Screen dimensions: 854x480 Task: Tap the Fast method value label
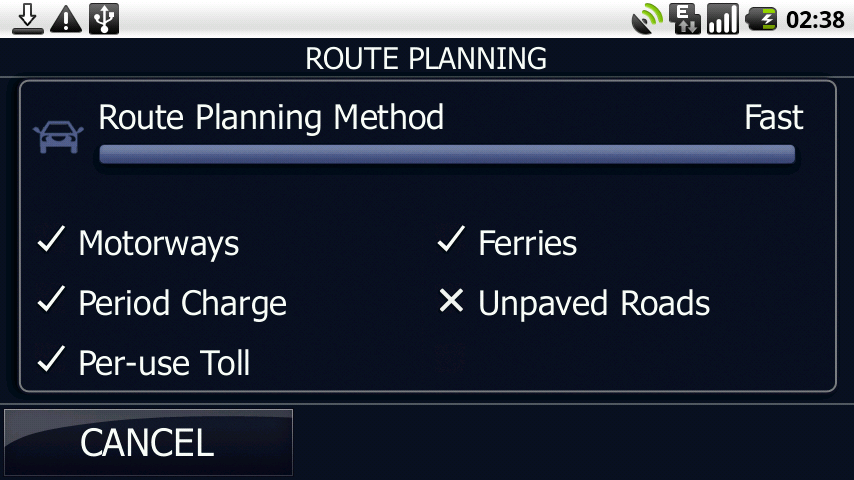point(773,117)
